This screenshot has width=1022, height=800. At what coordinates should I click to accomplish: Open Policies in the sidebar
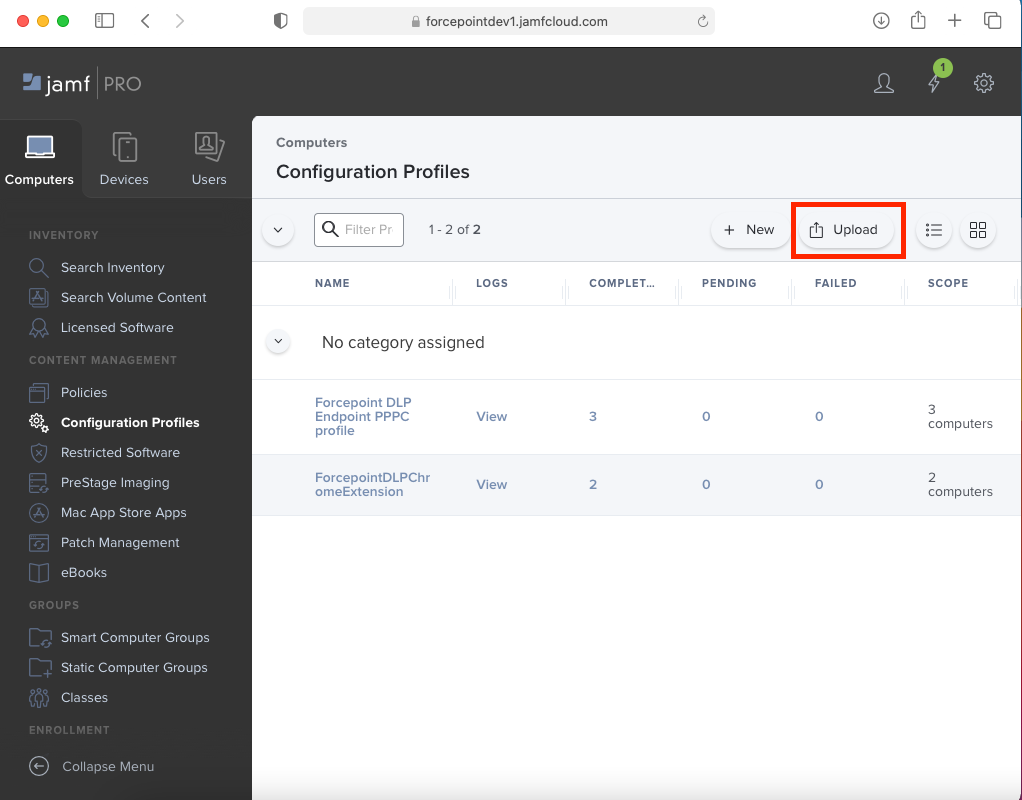coord(84,392)
